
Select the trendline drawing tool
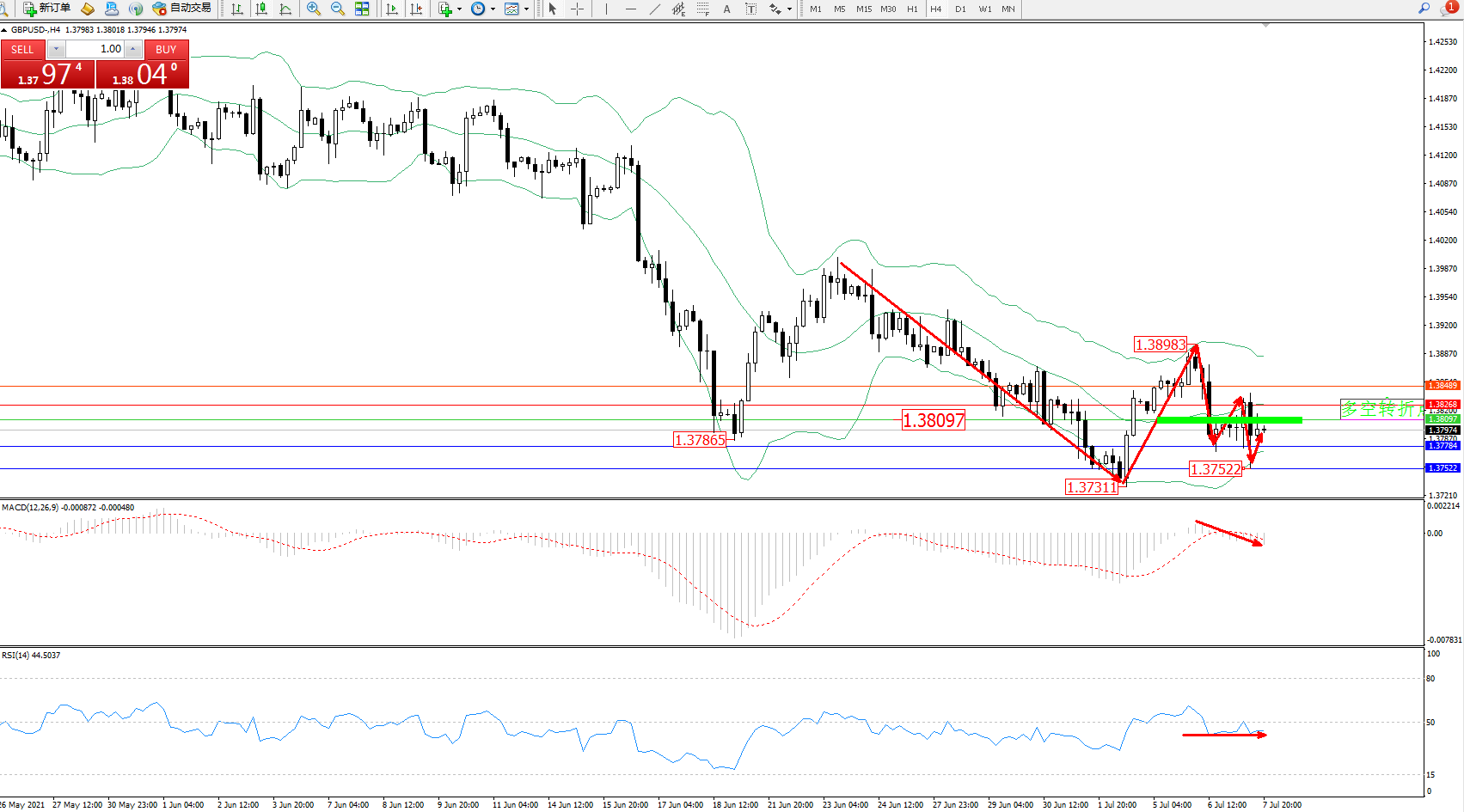click(x=655, y=9)
